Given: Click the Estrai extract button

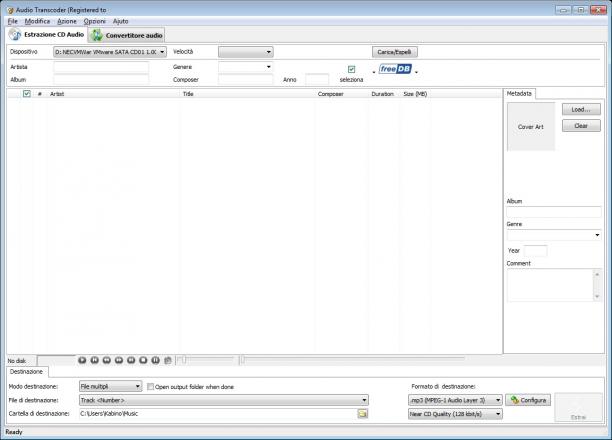Looking at the screenshot, I should 578,407.
